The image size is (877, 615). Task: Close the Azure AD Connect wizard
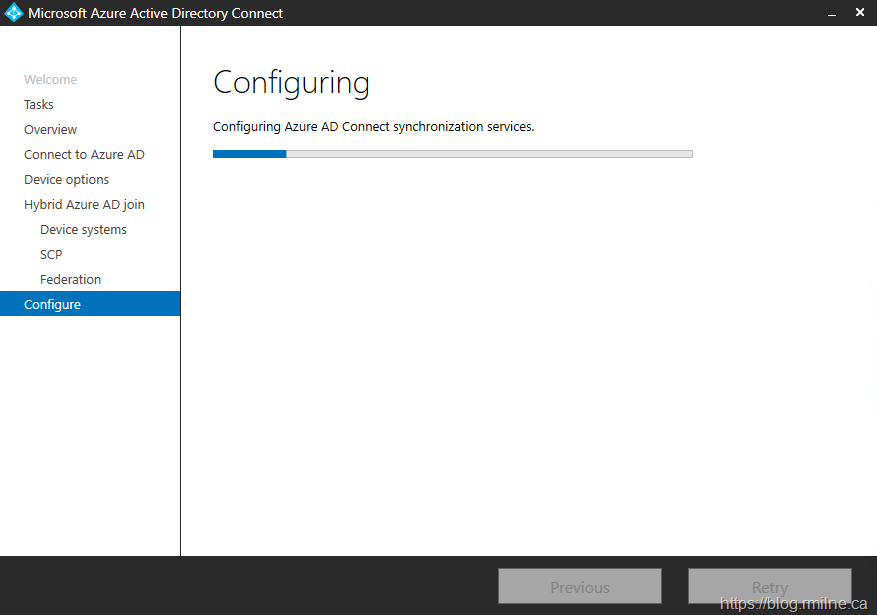860,13
